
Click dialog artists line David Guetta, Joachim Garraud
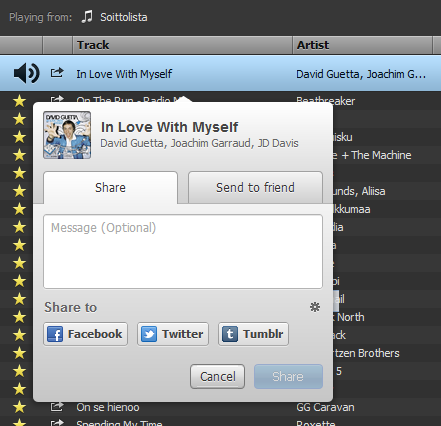(199, 143)
